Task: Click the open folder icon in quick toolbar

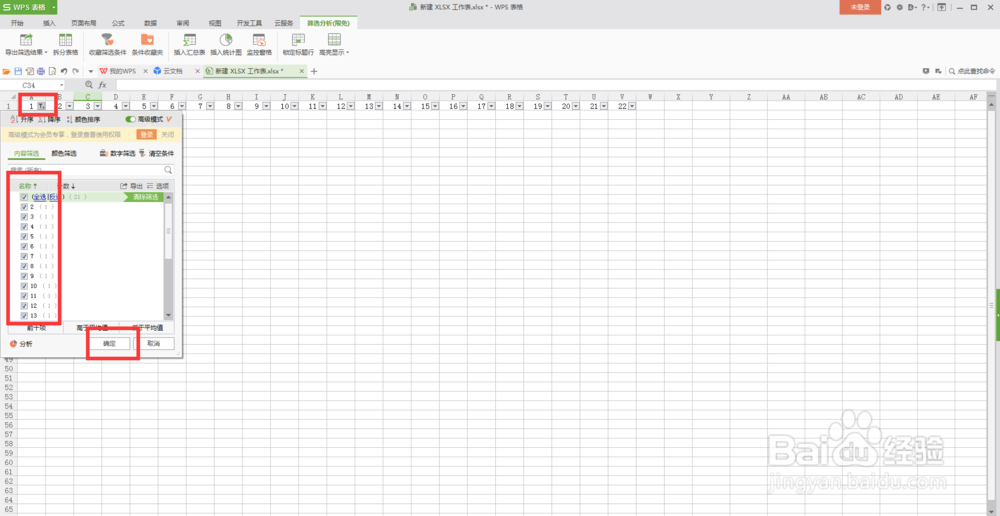Action: tap(6, 71)
